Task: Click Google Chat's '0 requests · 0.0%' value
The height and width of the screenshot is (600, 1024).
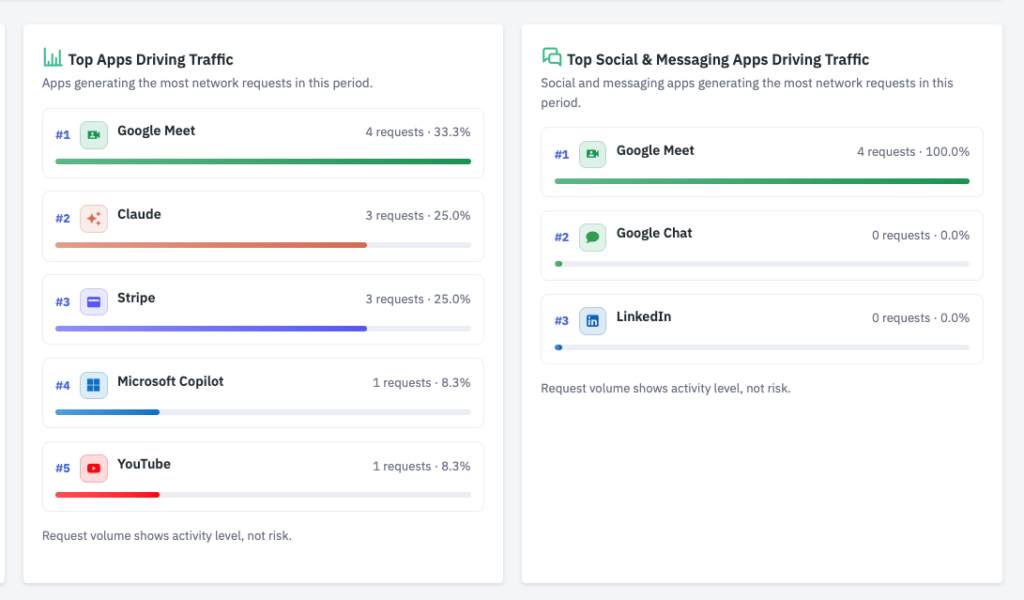Action: (921, 235)
